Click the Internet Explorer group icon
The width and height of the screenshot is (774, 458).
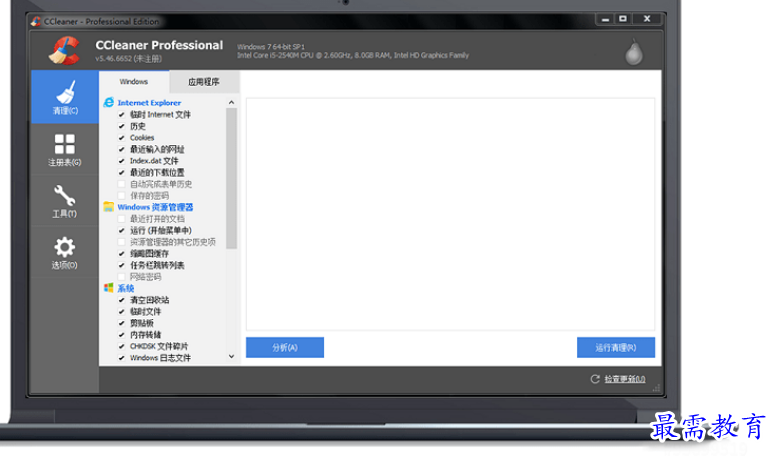click(109, 102)
